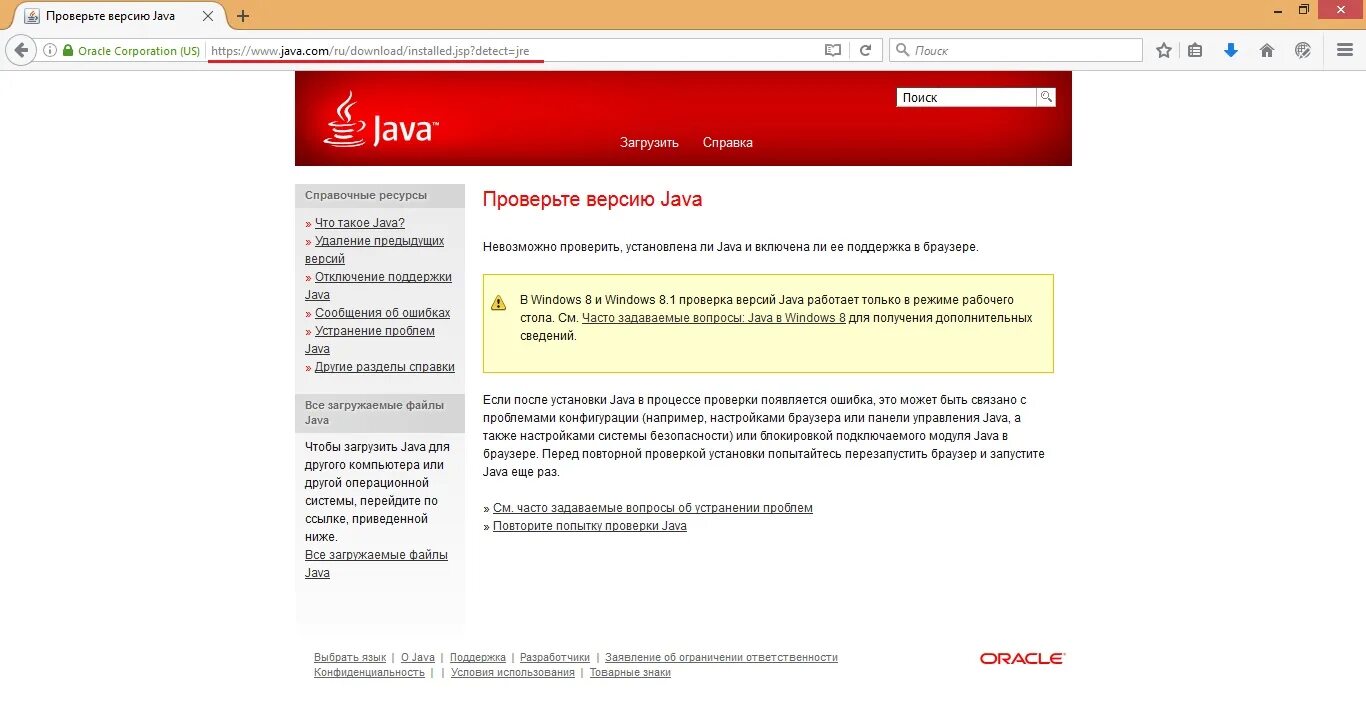Viewport: 1366px width, 728px height.
Task: Open 'Удаление предыдущих версий' link
Action: [x=375, y=250]
